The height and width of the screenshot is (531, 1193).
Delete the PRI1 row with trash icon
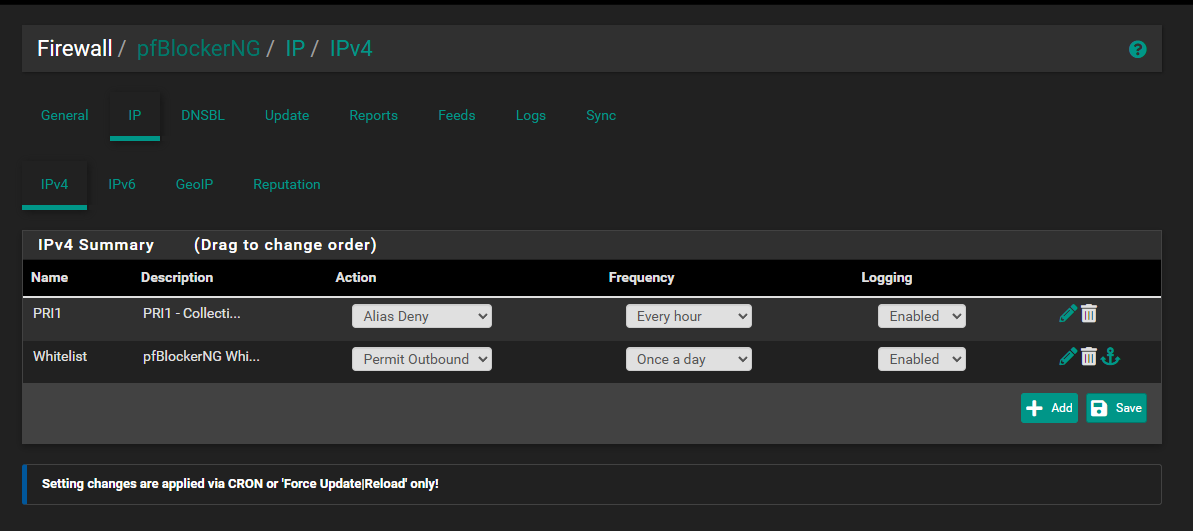coord(1089,313)
